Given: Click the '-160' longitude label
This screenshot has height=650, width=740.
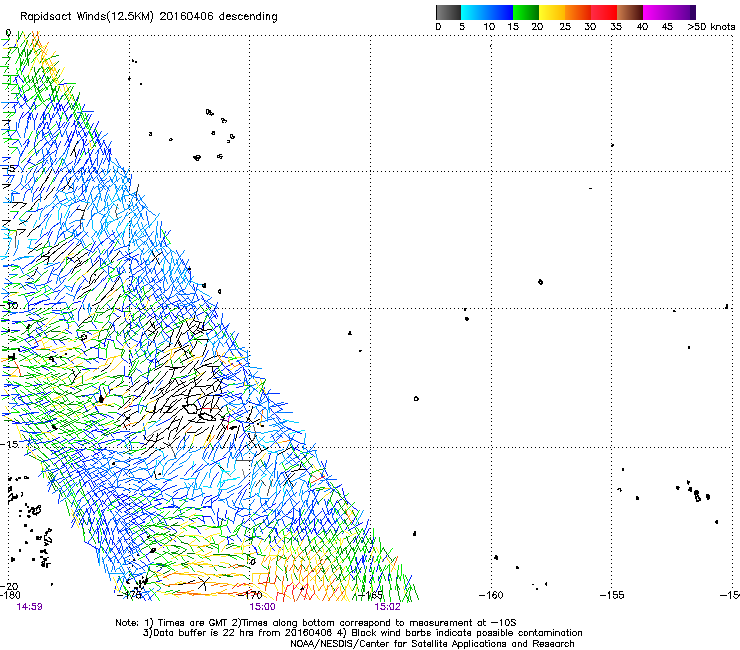Looking at the screenshot, I should [491, 595].
